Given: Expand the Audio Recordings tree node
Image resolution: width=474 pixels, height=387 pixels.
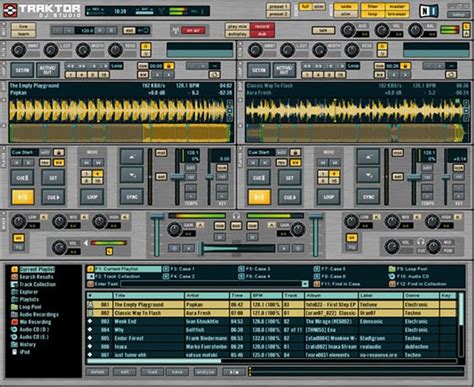Looking at the screenshot, I should 14,314.
